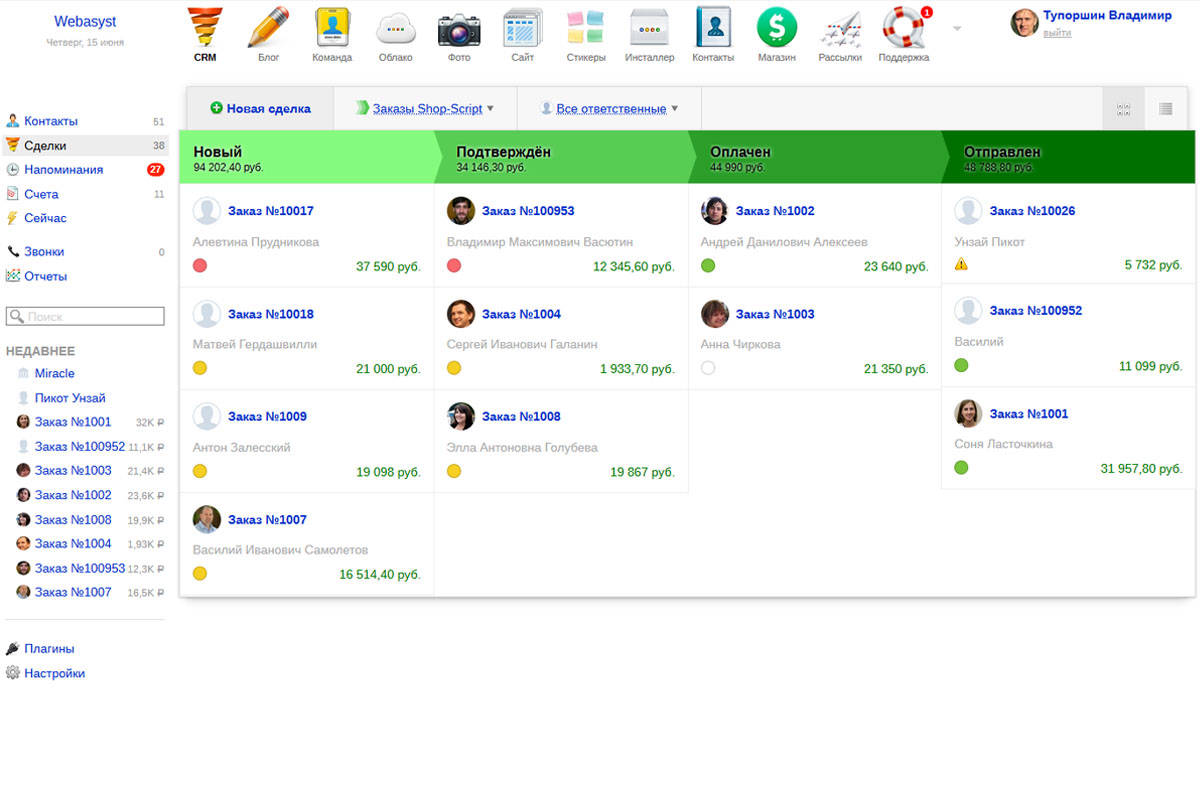Open deal Заказ №10017
The width and height of the screenshot is (1200, 800).
(270, 211)
